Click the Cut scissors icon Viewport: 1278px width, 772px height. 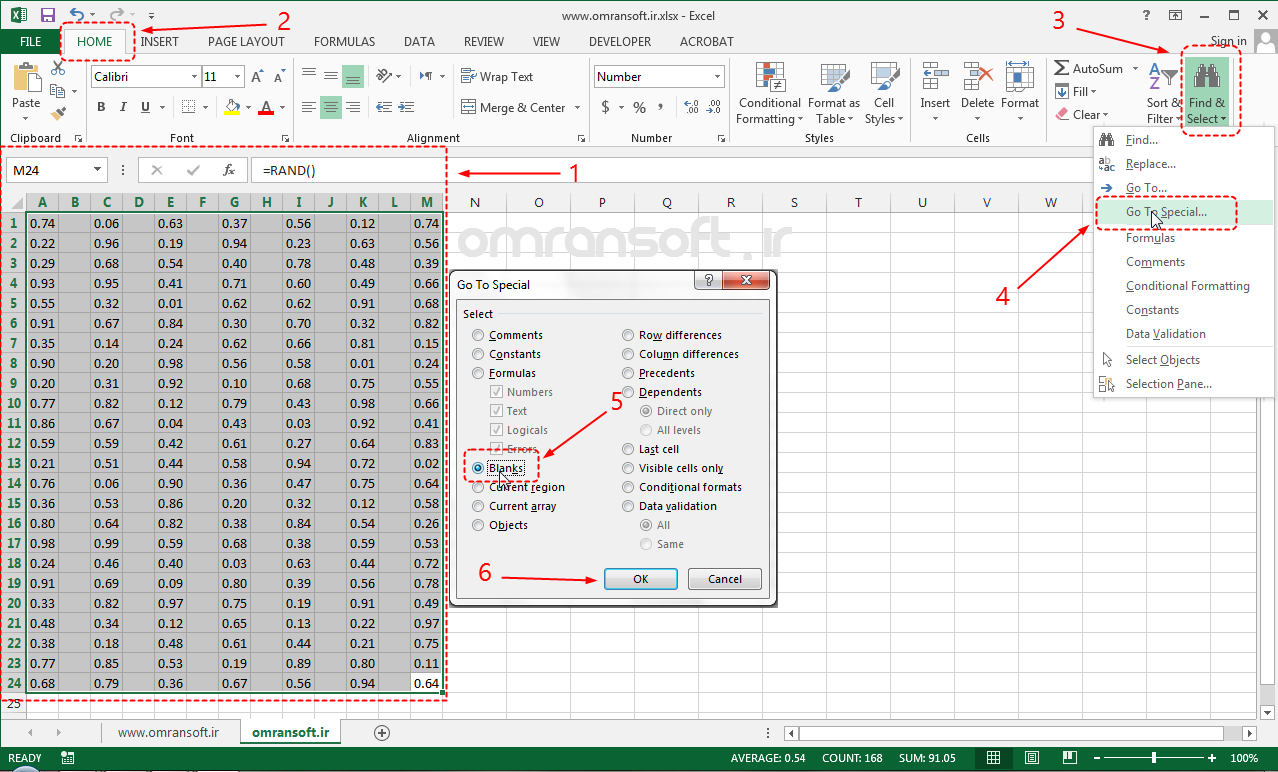point(58,69)
